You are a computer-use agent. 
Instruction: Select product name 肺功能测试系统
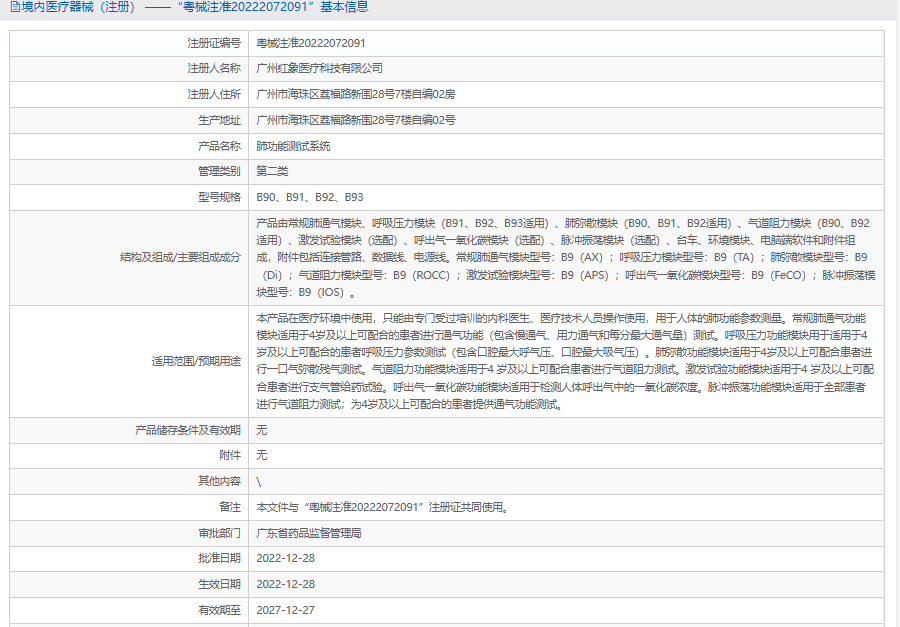click(293, 146)
